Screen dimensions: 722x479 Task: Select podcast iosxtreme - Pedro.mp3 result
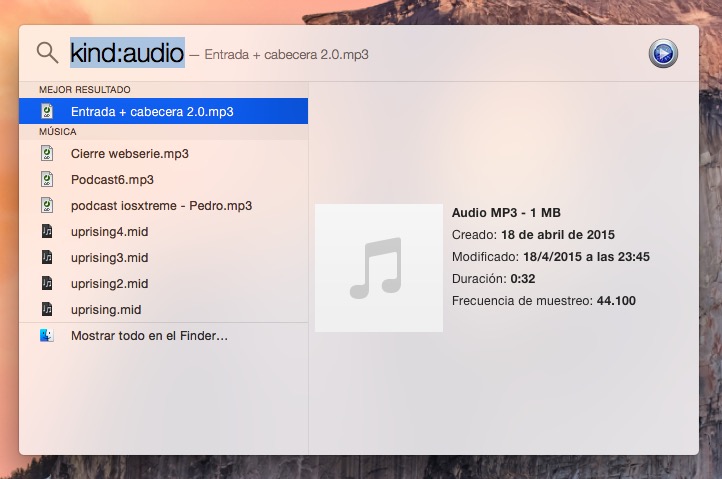click(x=163, y=205)
